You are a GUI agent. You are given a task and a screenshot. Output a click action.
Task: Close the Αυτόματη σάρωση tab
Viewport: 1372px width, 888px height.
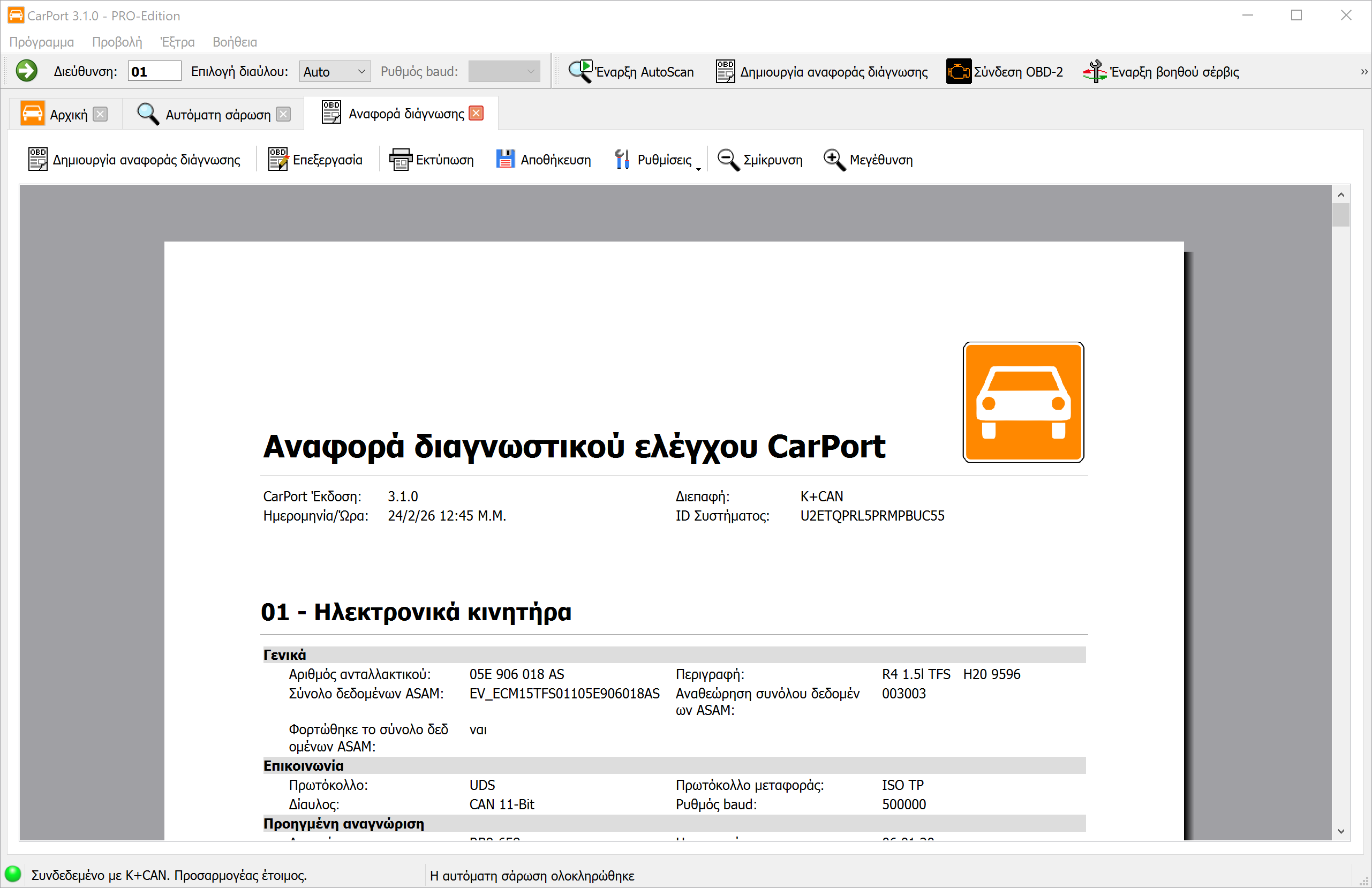[283, 114]
